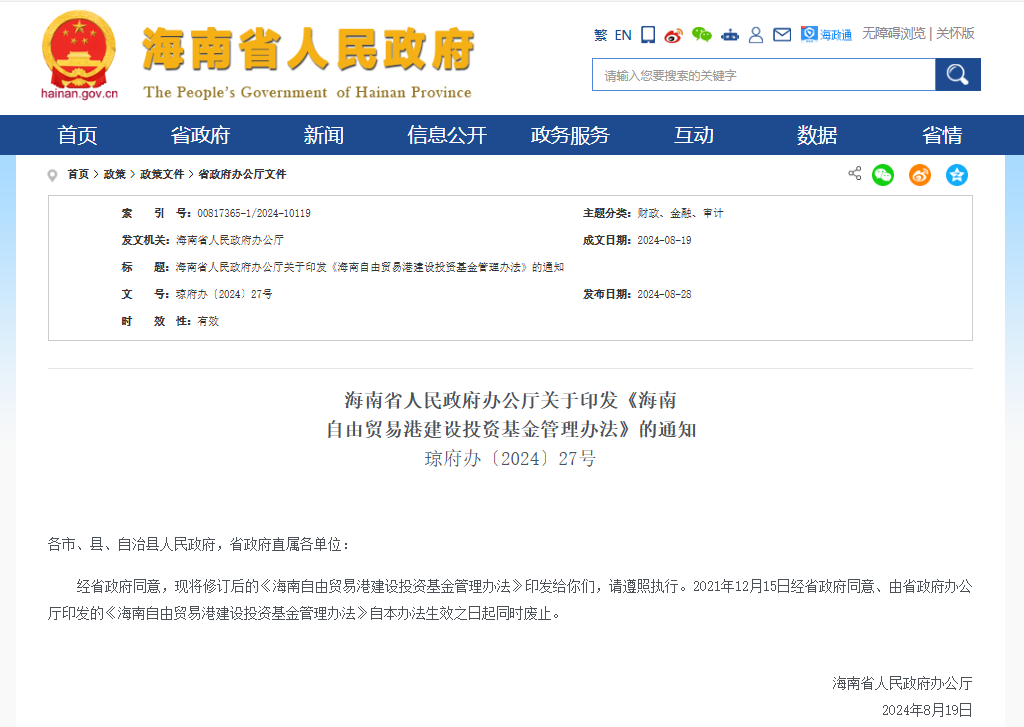
Task: Switch to traditional Chinese with 繁
Action: pyautogui.click(x=601, y=33)
